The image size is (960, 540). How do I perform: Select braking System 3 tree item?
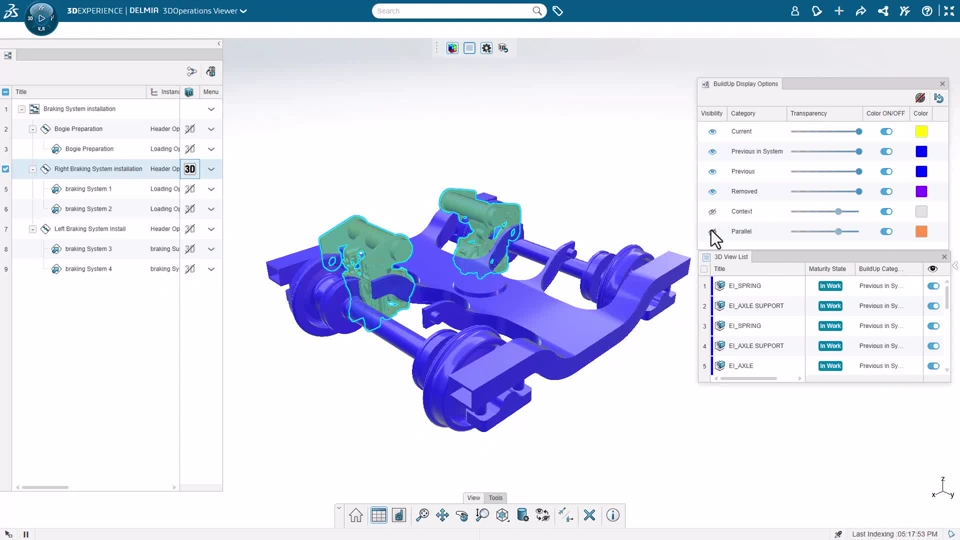pos(88,249)
